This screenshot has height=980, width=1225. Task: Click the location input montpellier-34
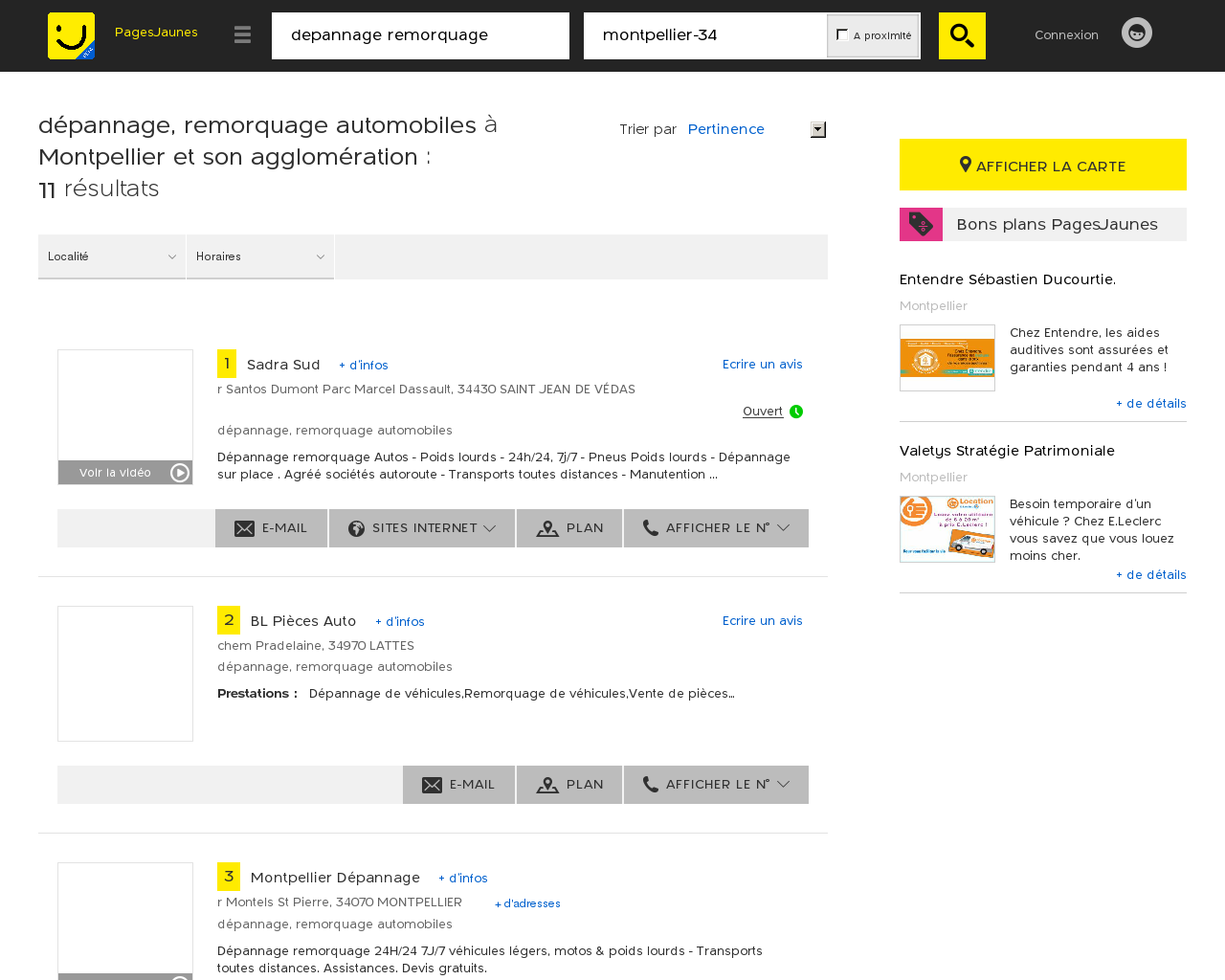pyautogui.click(x=705, y=35)
